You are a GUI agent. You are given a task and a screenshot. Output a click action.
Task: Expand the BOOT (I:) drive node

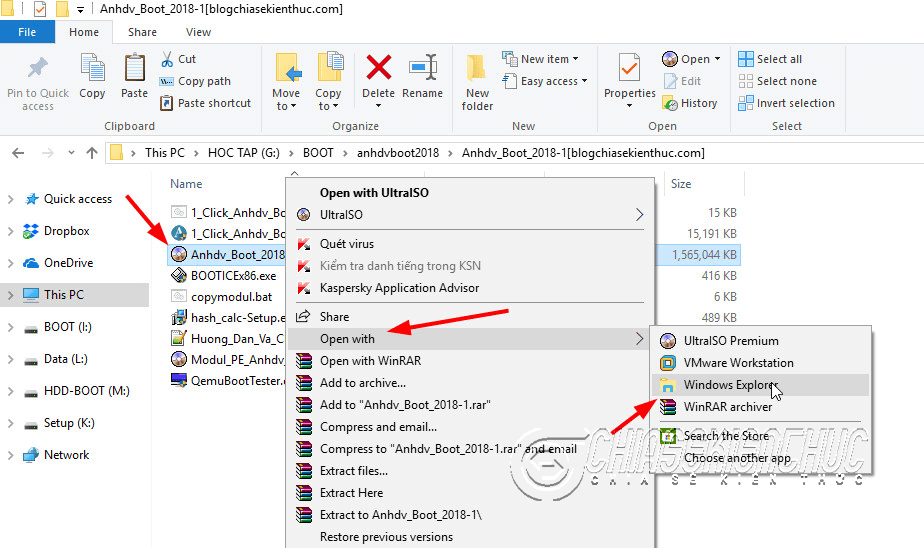pyautogui.click(x=11, y=327)
